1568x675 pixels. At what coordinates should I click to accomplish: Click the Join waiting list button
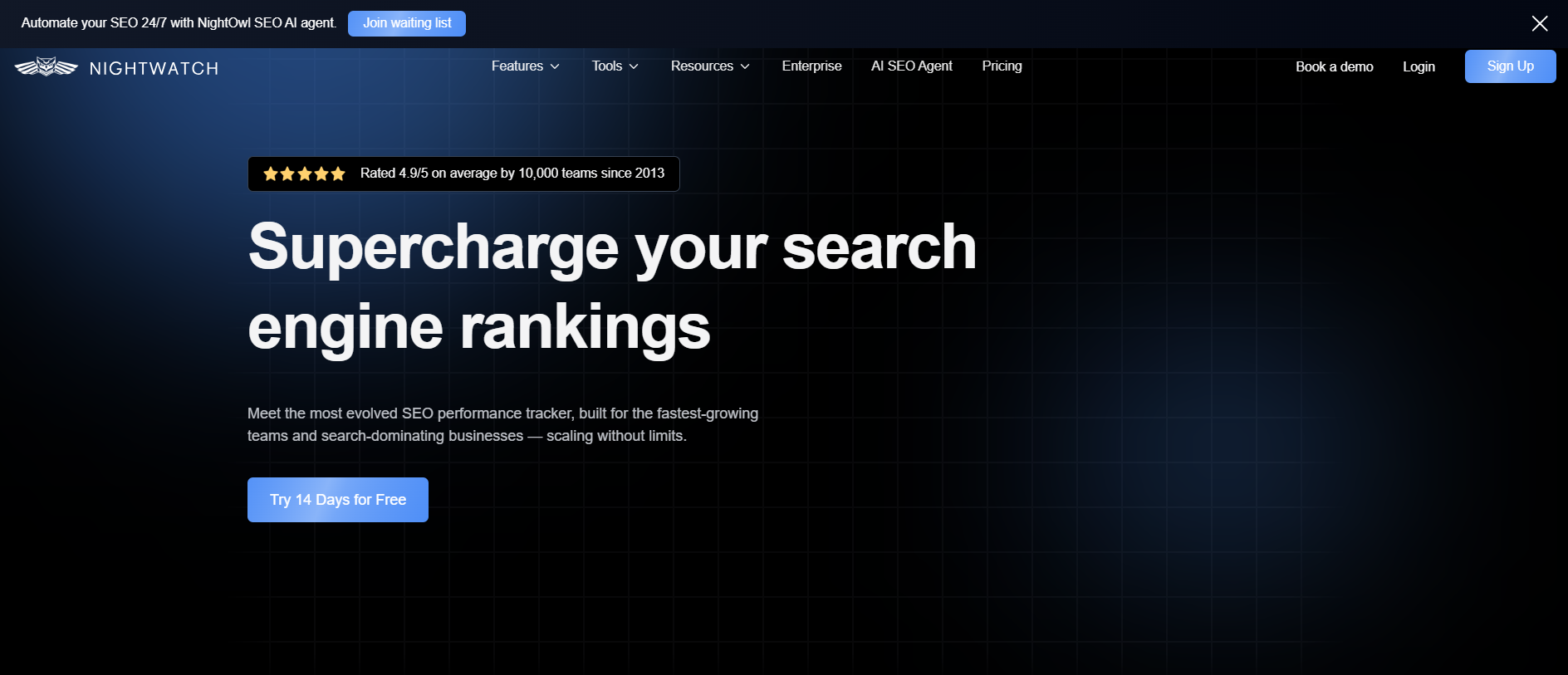407,23
